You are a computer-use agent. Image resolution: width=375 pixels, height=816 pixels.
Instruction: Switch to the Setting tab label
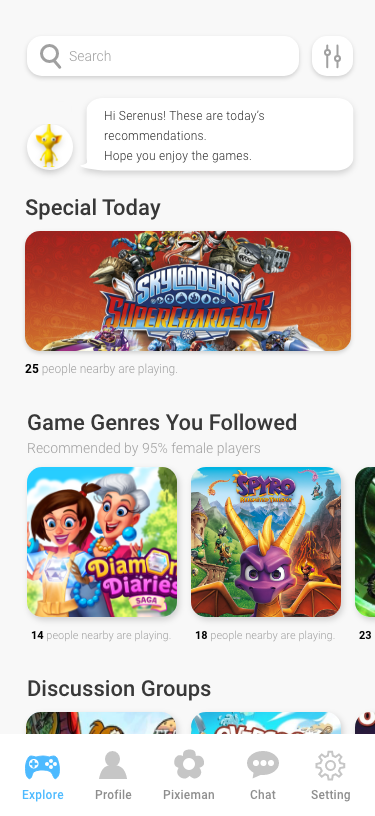pos(330,795)
